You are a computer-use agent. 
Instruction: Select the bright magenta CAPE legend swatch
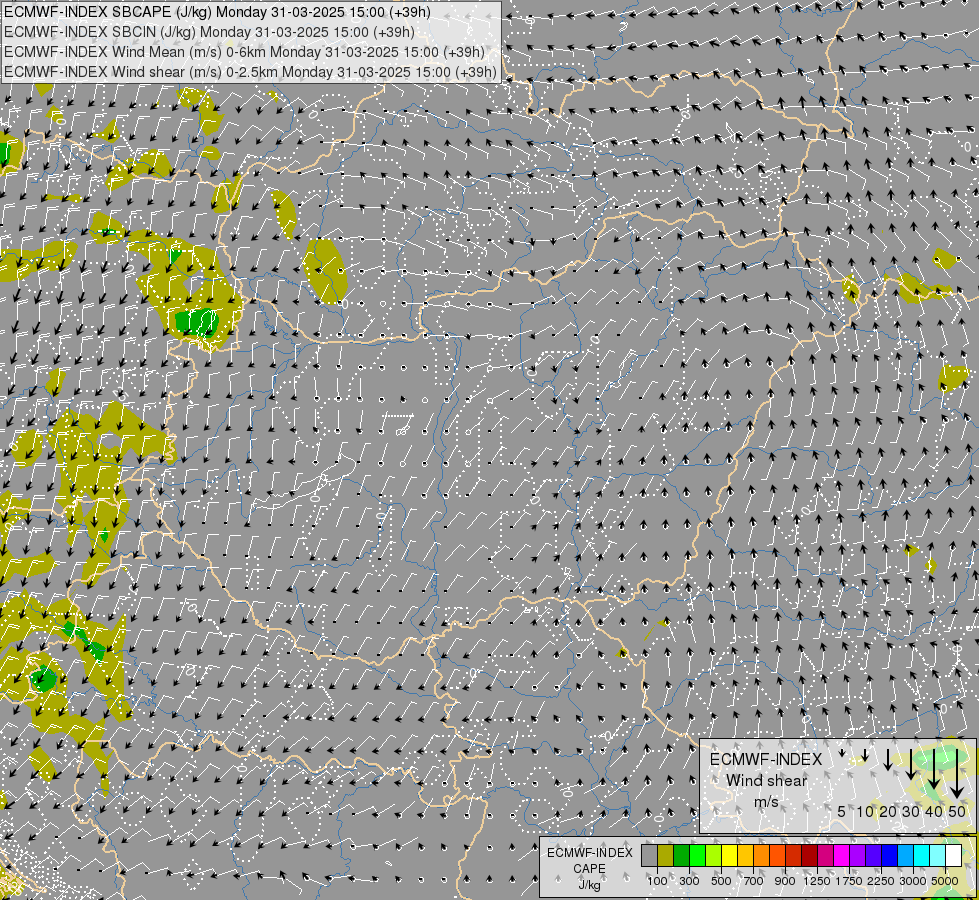click(x=841, y=855)
